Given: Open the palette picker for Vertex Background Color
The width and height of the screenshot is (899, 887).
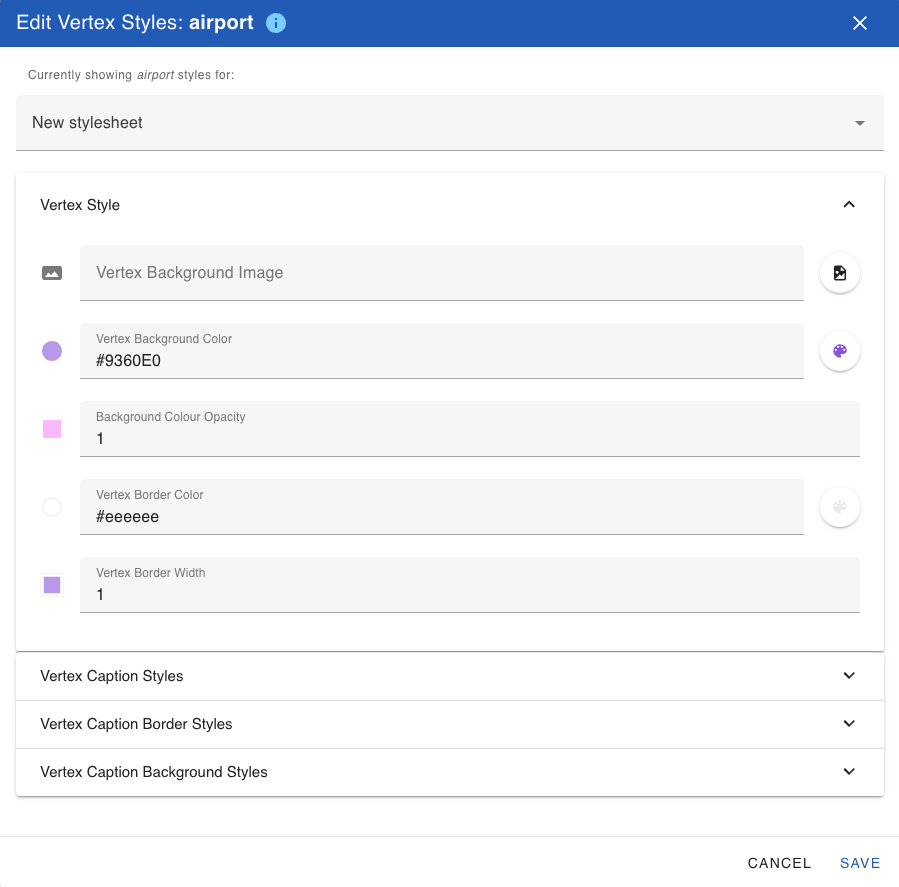Looking at the screenshot, I should pos(839,350).
